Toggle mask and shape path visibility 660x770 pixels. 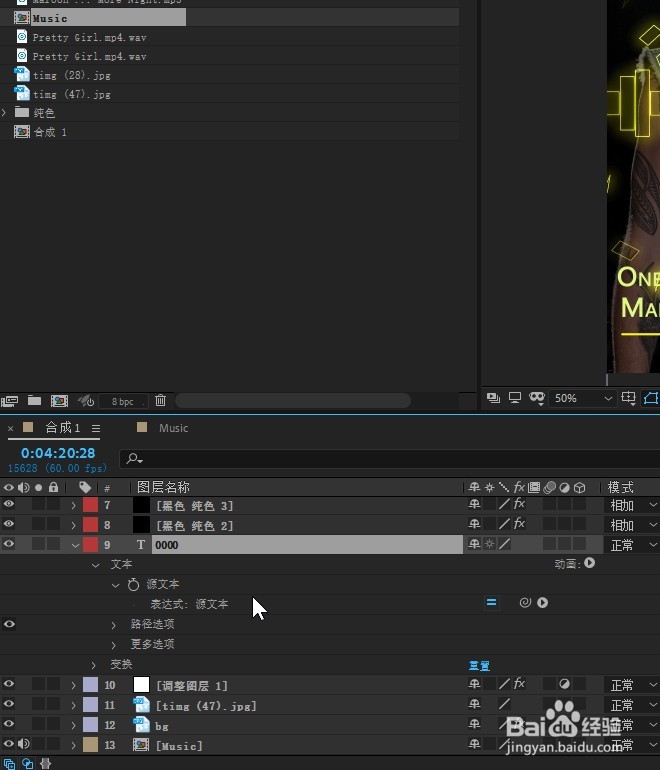536,398
